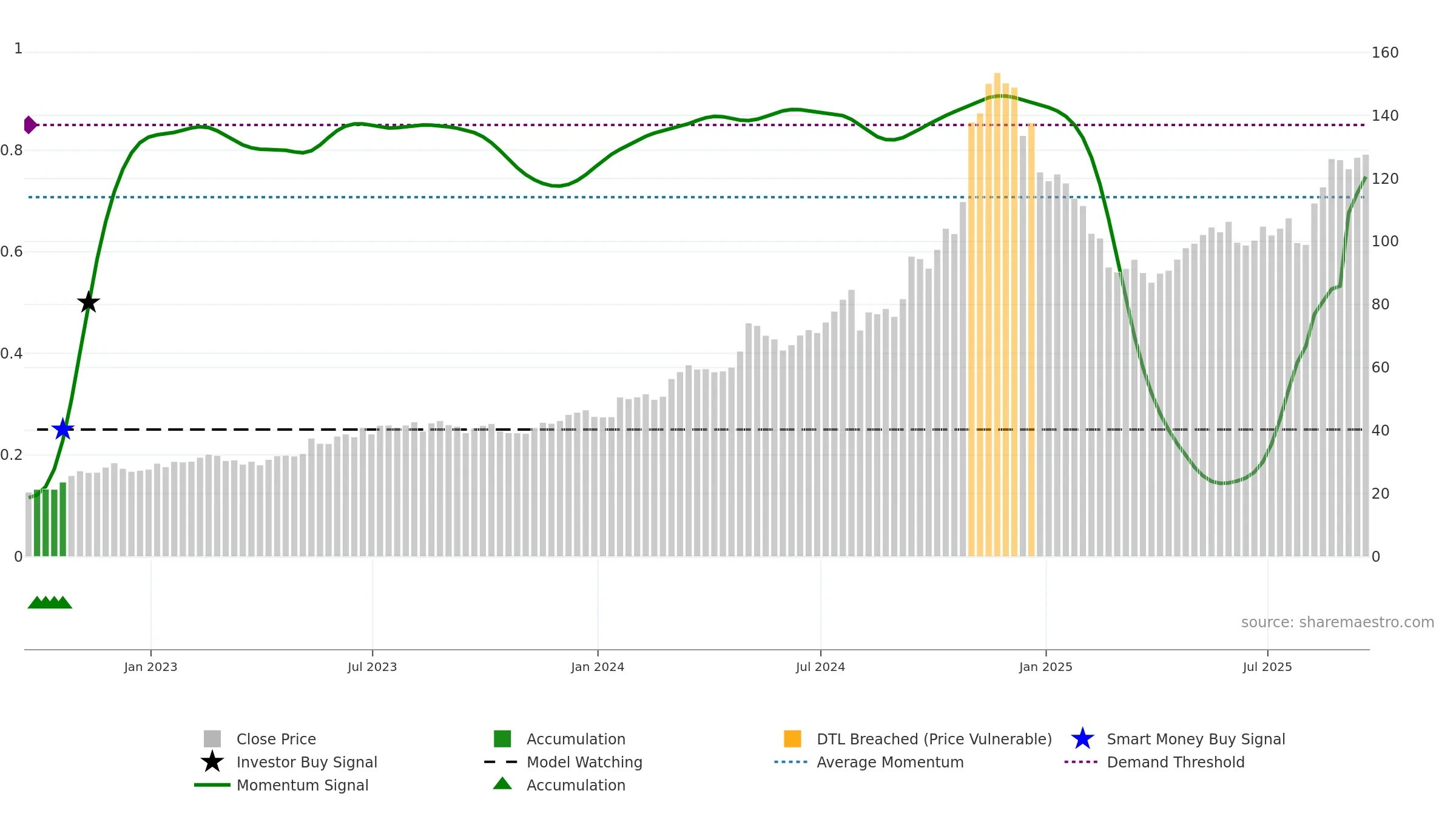Screen dimensions: 1456x819
Task: Click the Jul 2025 axis label
Action: coord(1267,667)
